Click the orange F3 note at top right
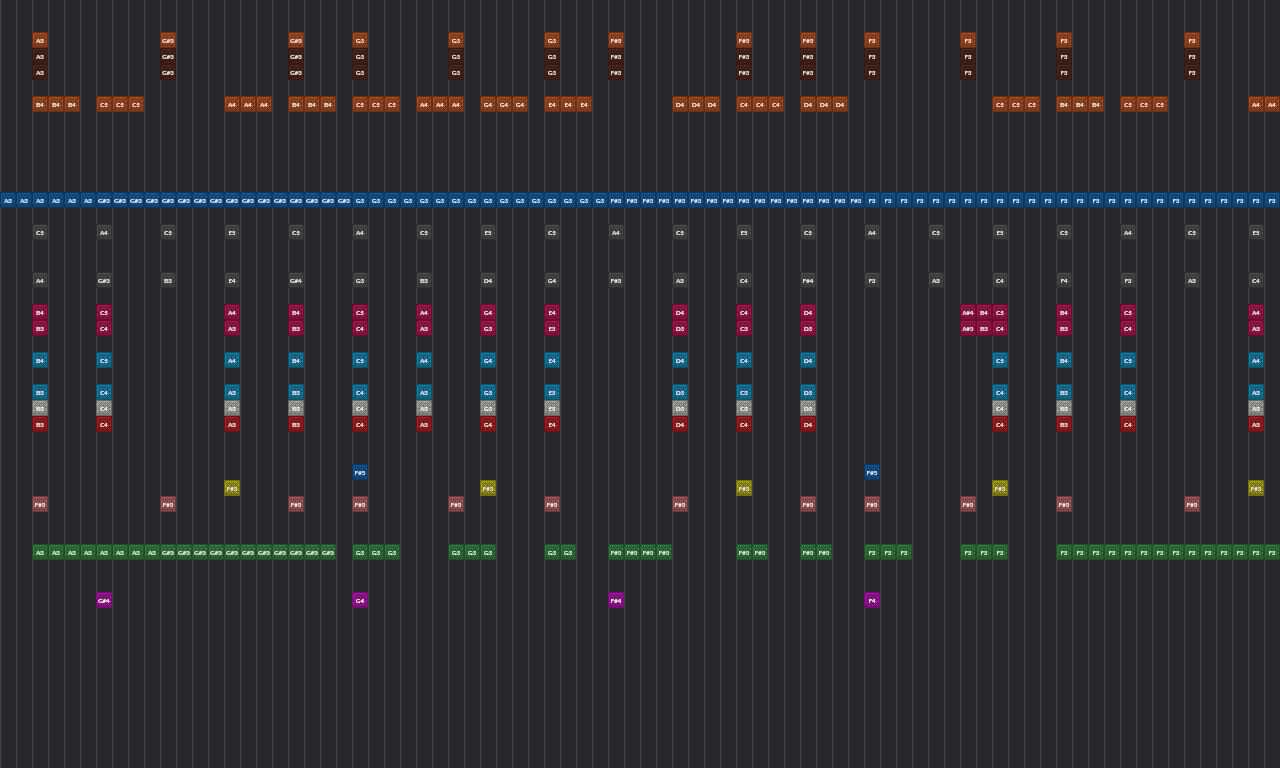The image size is (1280, 768). [1191, 41]
